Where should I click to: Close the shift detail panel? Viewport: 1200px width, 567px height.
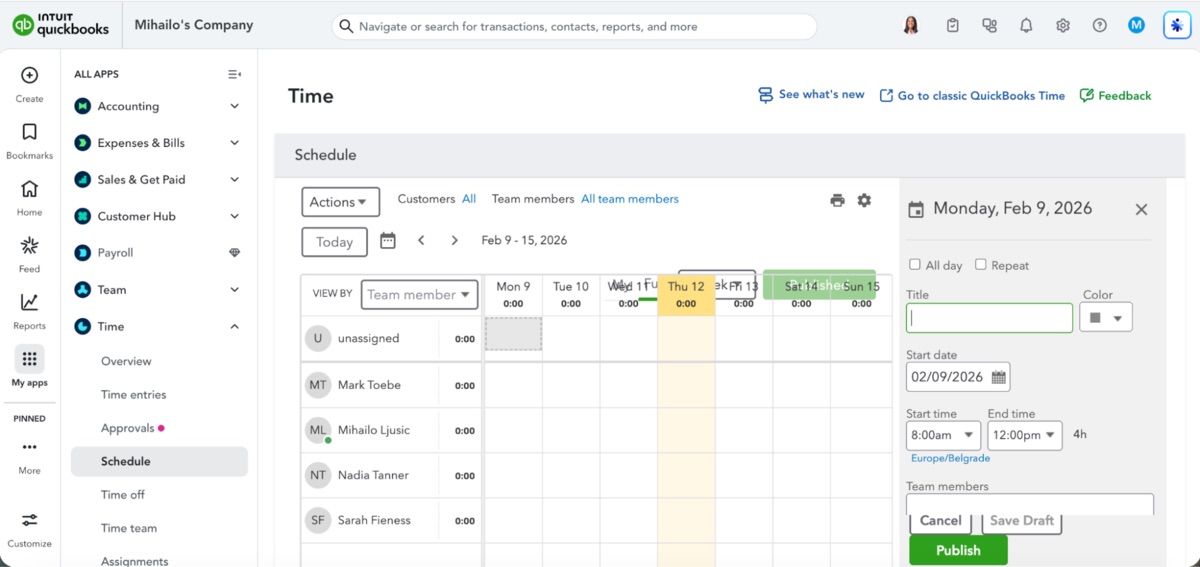(x=1141, y=209)
